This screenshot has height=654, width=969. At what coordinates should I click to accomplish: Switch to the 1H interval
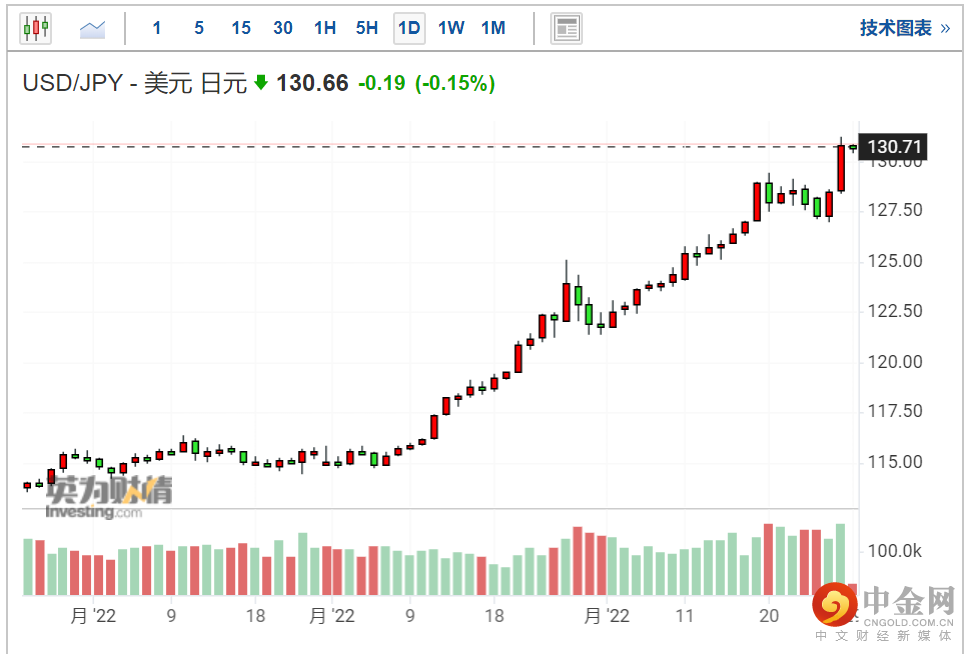325,28
